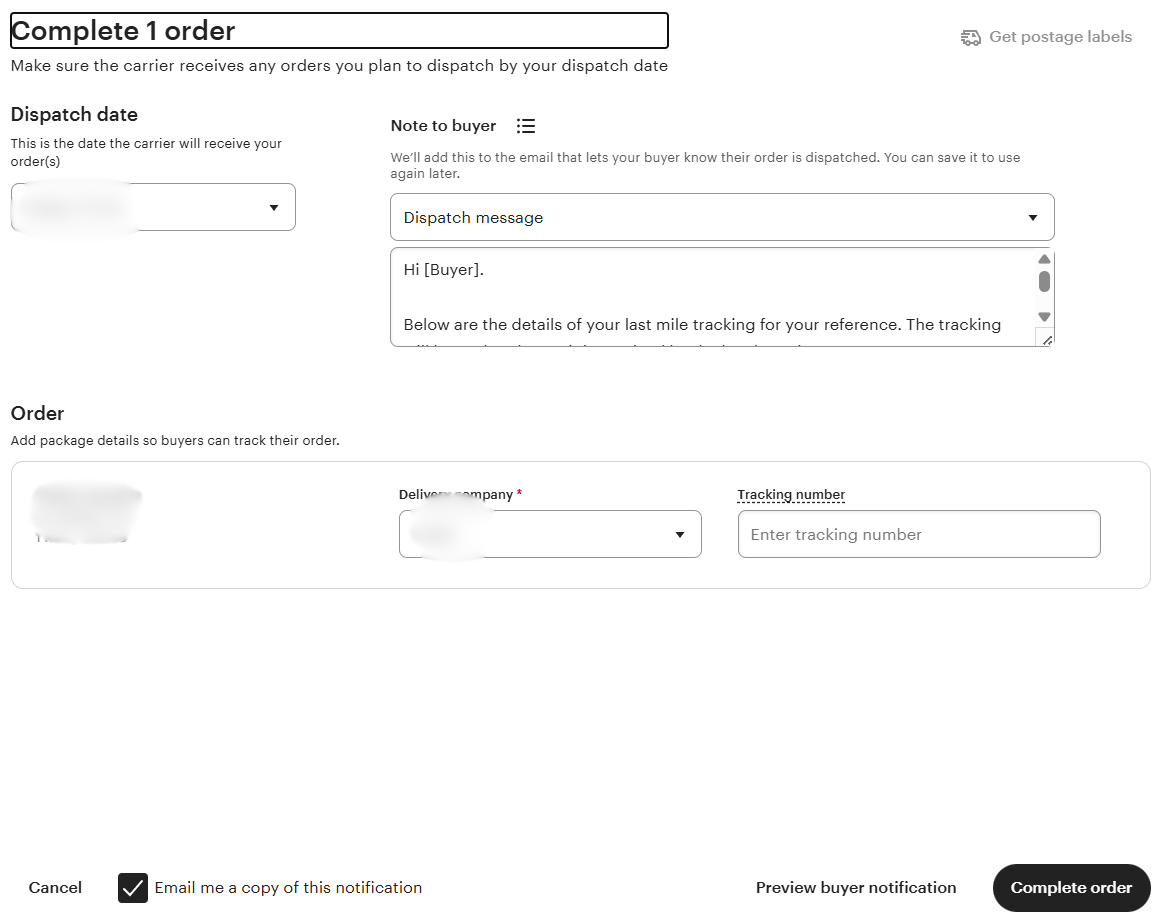This screenshot has width=1171, height=917.
Task: Select the 'Complete 1 order' heading
Action: (123, 31)
